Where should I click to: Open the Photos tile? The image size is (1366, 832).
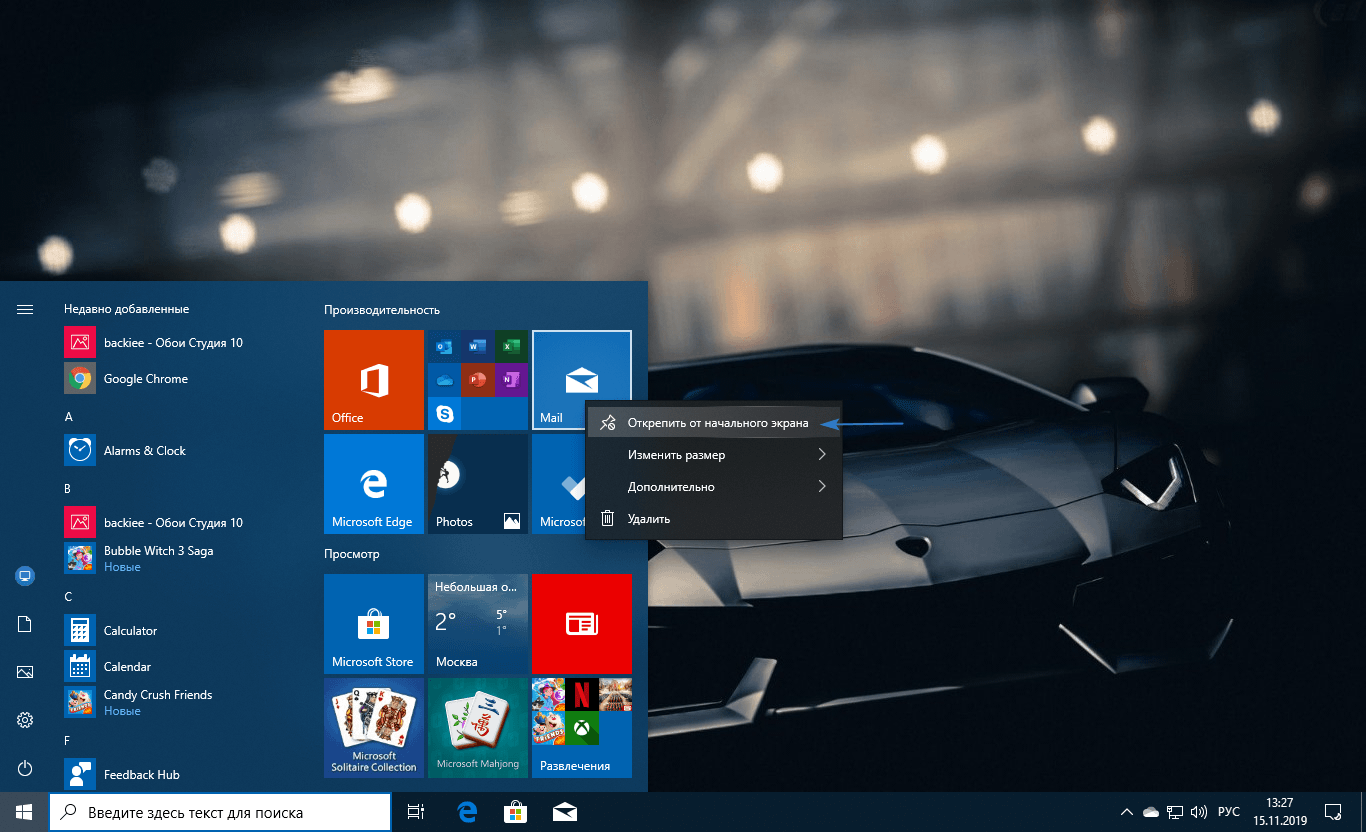pyautogui.click(x=477, y=484)
